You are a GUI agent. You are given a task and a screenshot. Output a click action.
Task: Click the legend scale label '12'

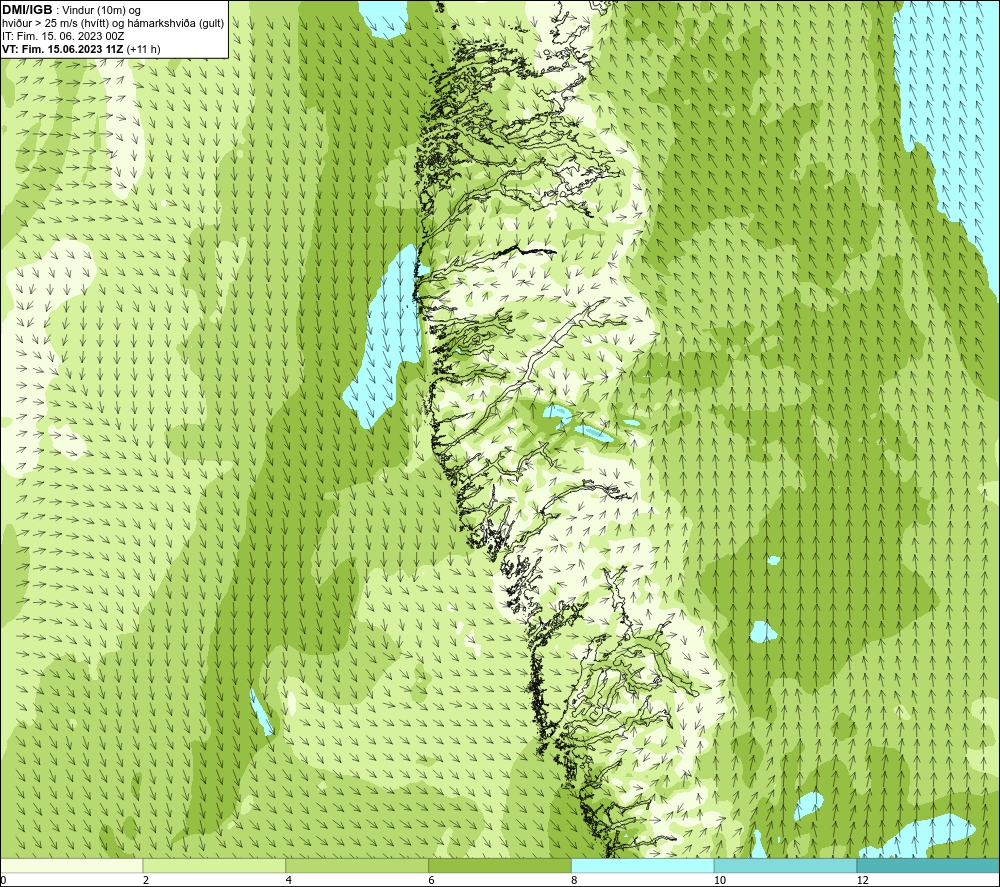(863, 881)
